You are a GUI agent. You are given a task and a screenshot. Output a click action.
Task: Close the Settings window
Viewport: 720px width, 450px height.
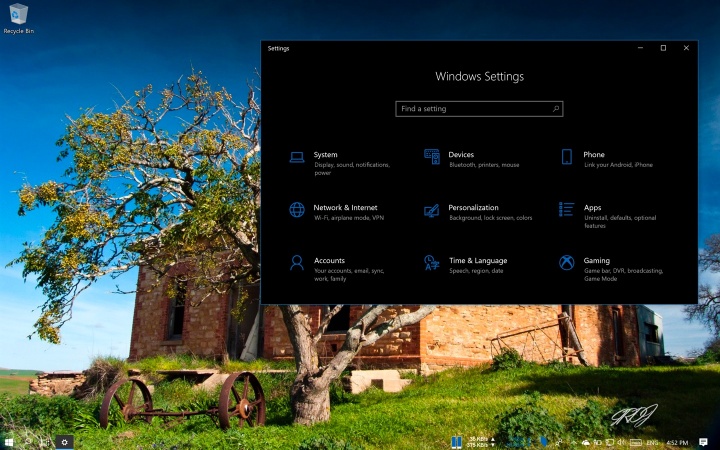[686, 48]
